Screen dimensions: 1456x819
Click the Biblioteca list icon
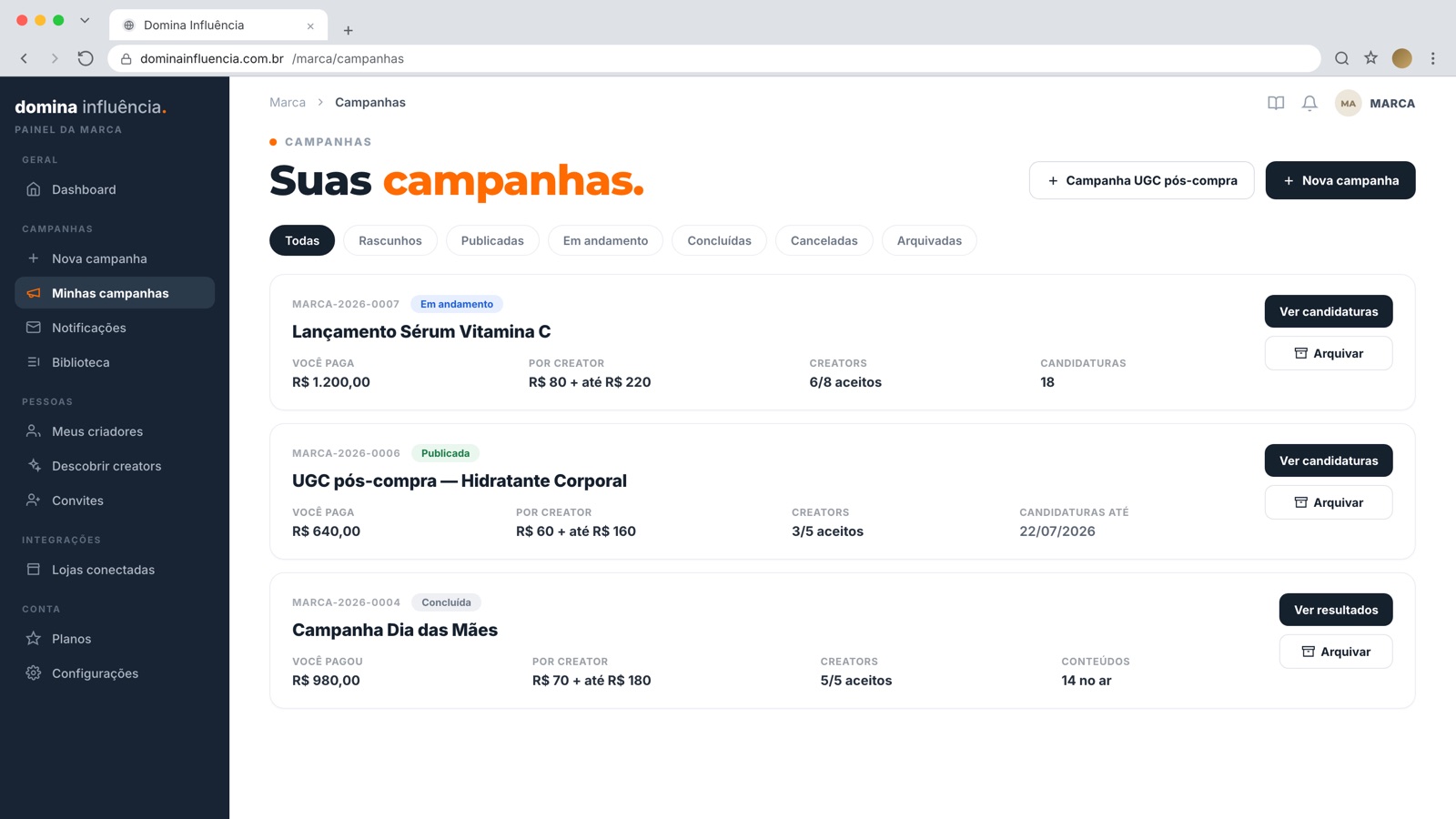point(34,362)
